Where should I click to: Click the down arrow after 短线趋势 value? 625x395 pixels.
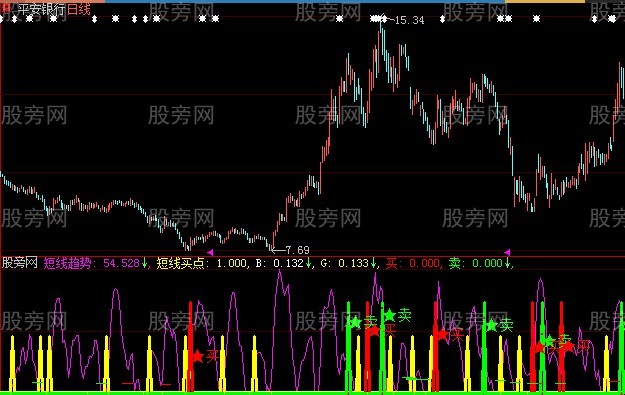click(144, 263)
